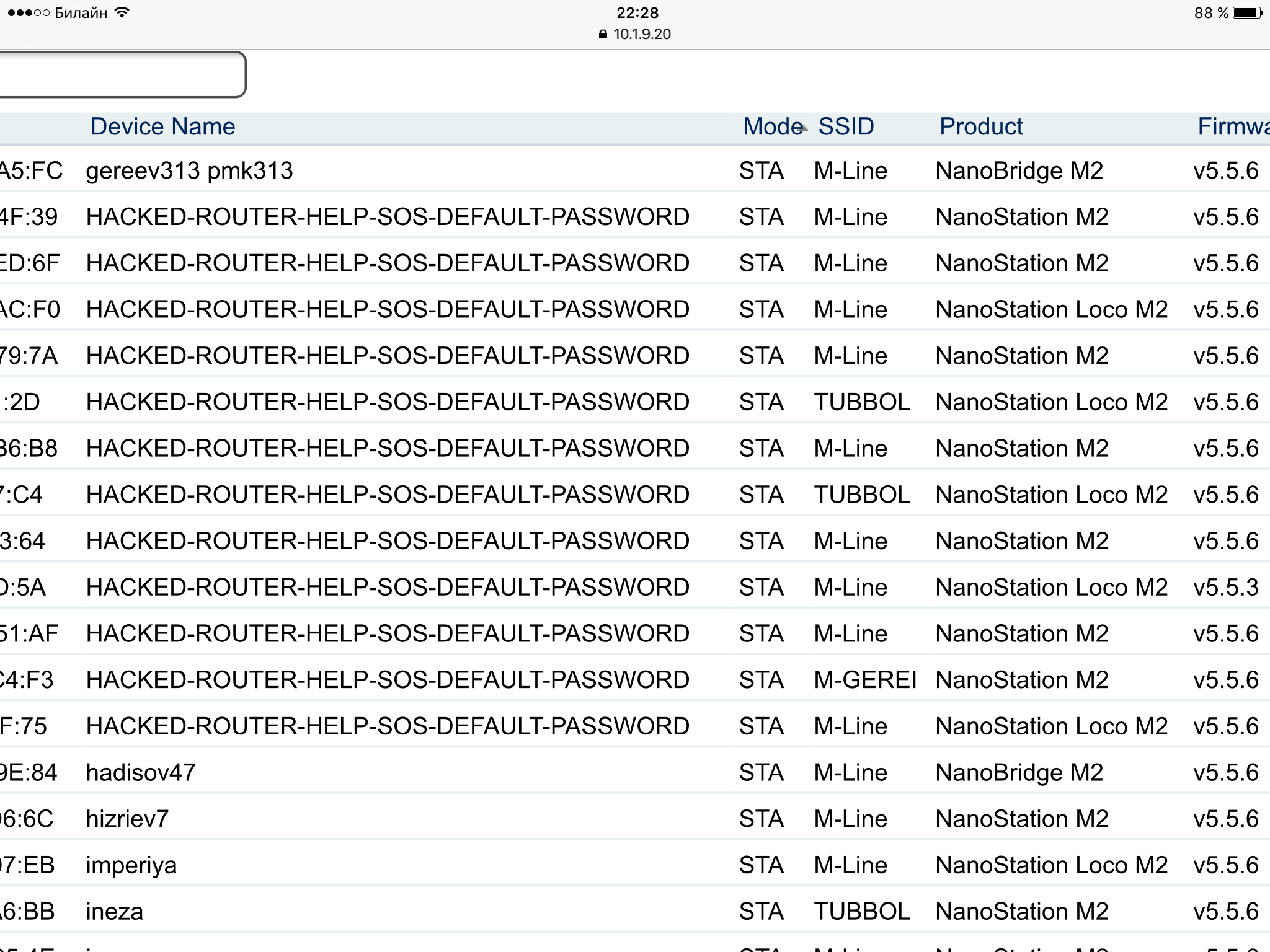Select the gereev313 pmk313 device row
1270x952 pixels.
click(635, 170)
